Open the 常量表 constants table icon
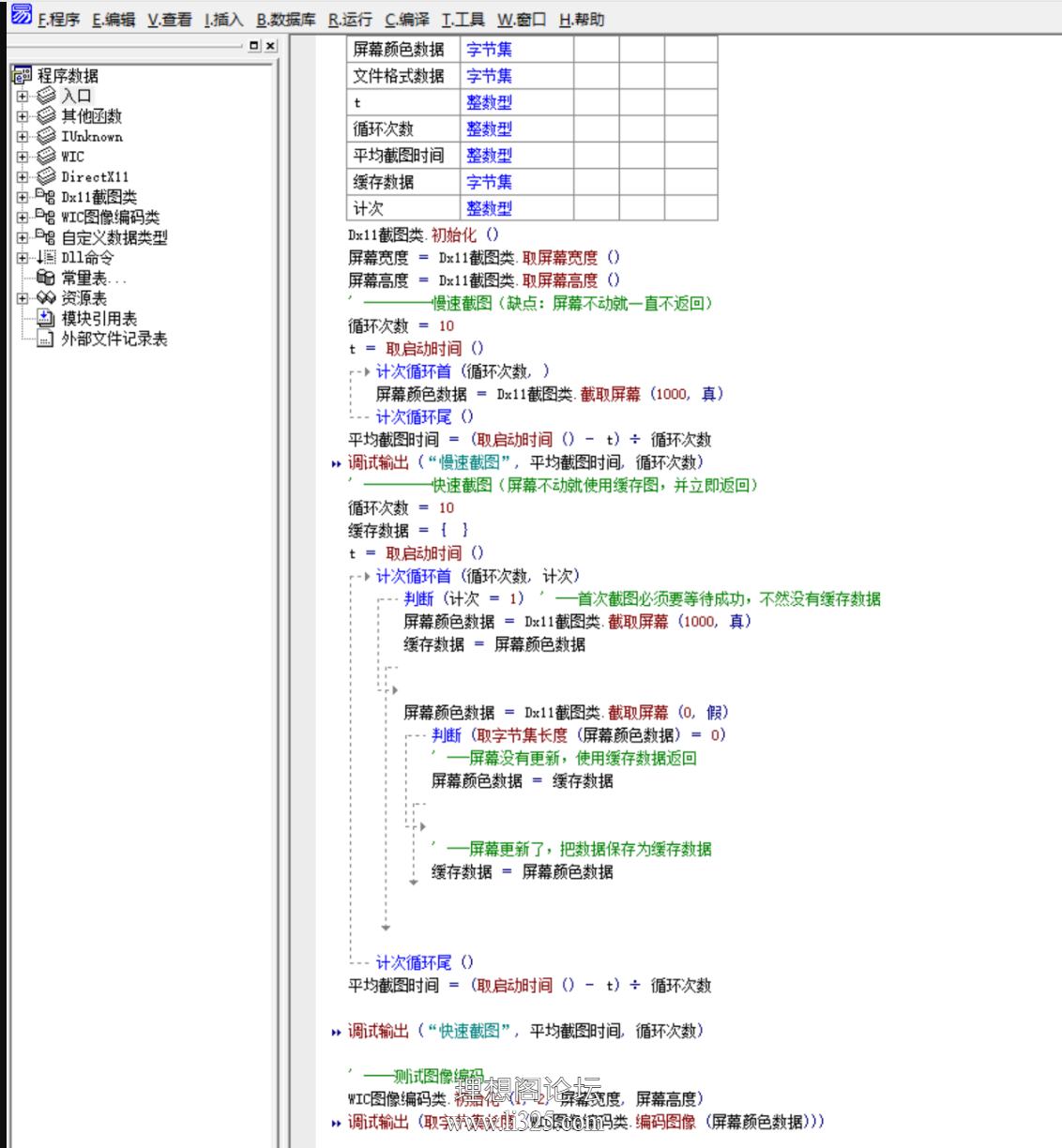This screenshot has height=1148, width=1062. coord(46,277)
